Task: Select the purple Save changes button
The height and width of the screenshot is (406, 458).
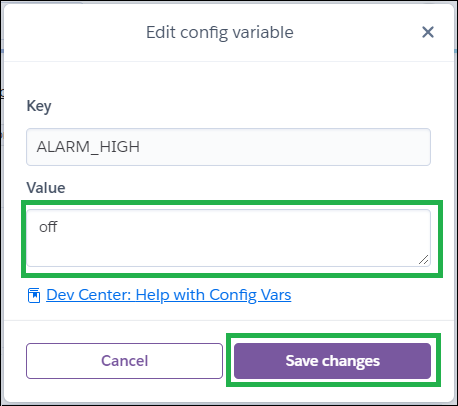Action: pos(332,361)
